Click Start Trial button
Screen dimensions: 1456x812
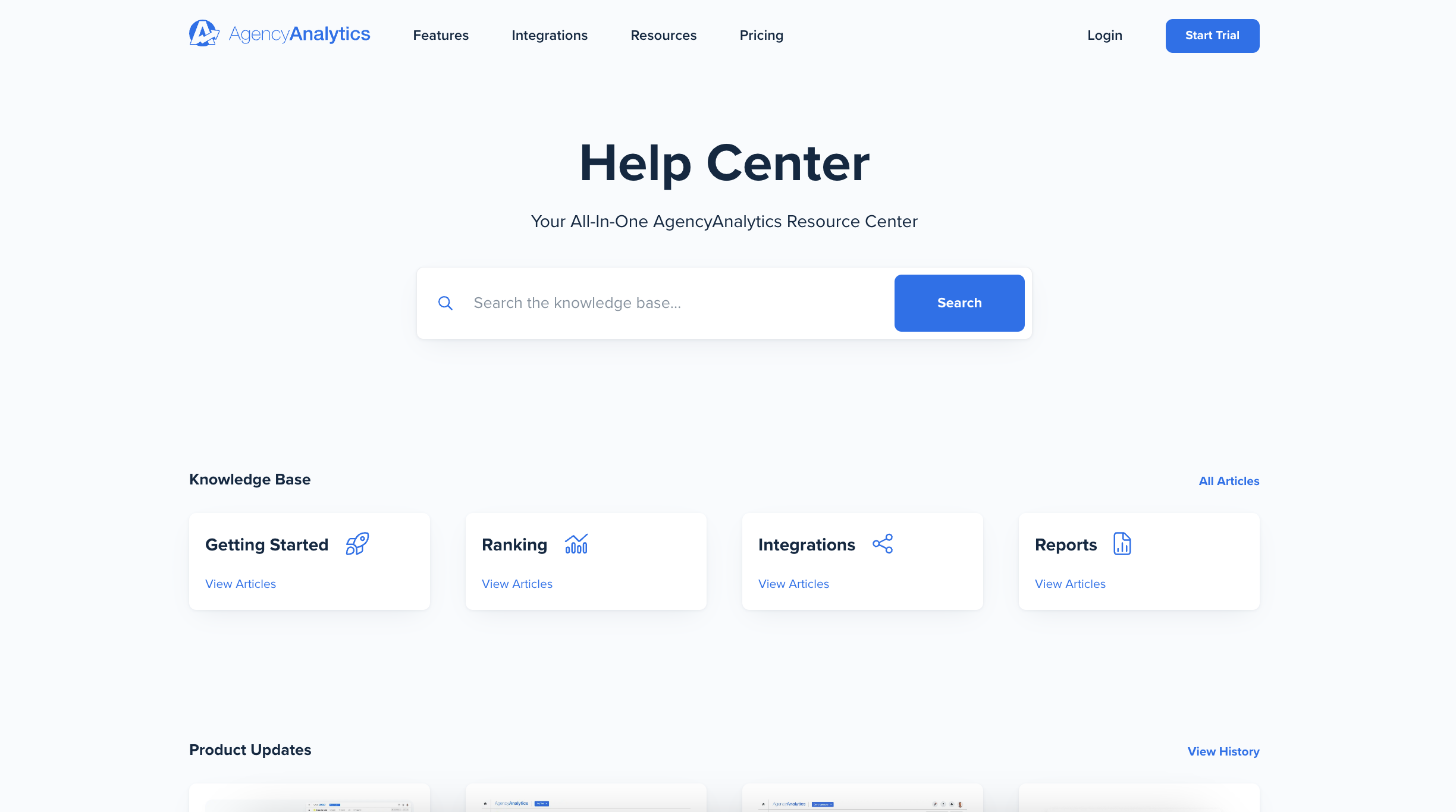[x=1212, y=35]
